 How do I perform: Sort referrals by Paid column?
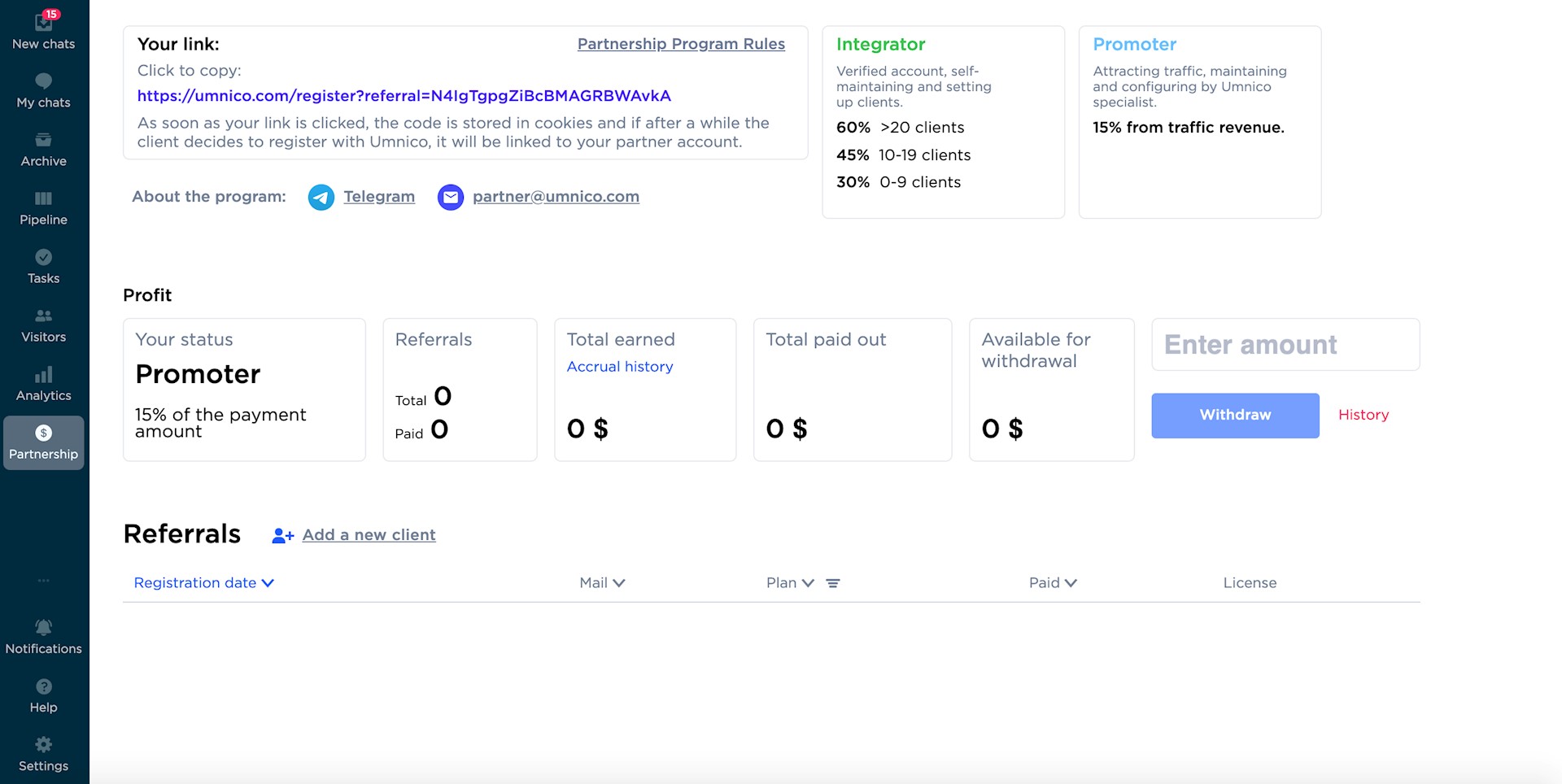(1053, 583)
